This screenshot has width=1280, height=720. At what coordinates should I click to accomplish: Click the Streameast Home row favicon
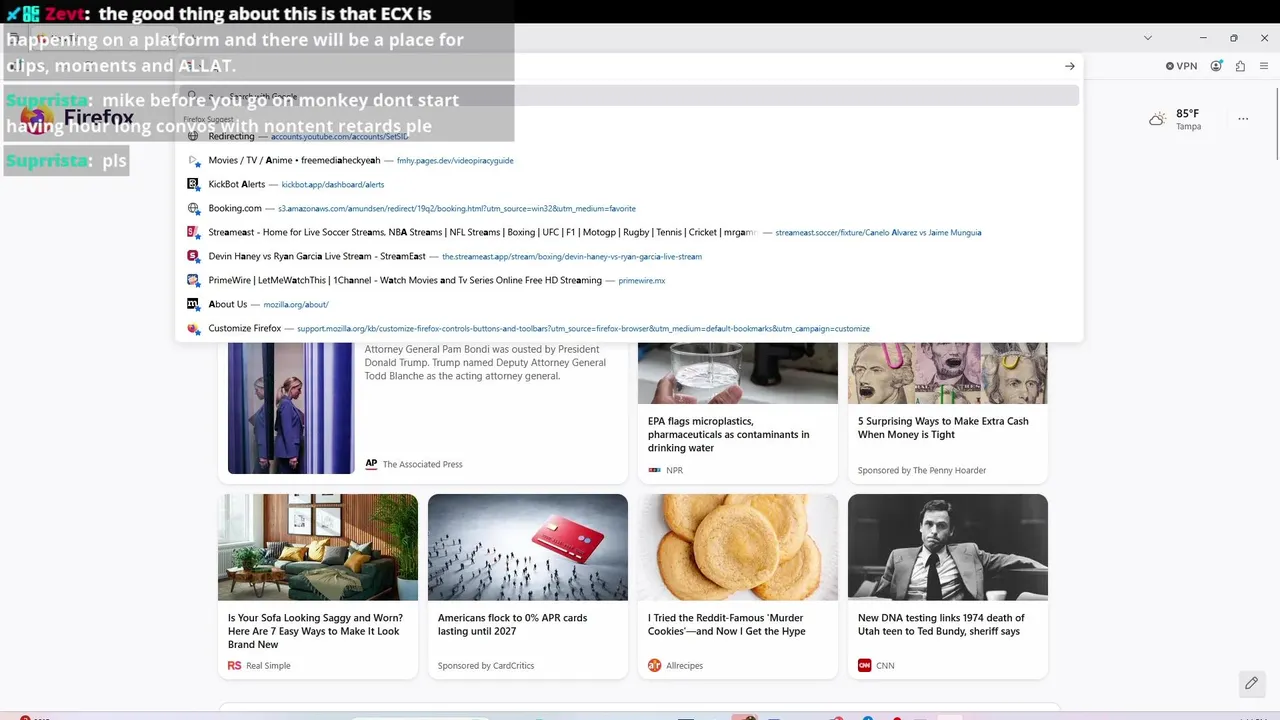(x=194, y=232)
